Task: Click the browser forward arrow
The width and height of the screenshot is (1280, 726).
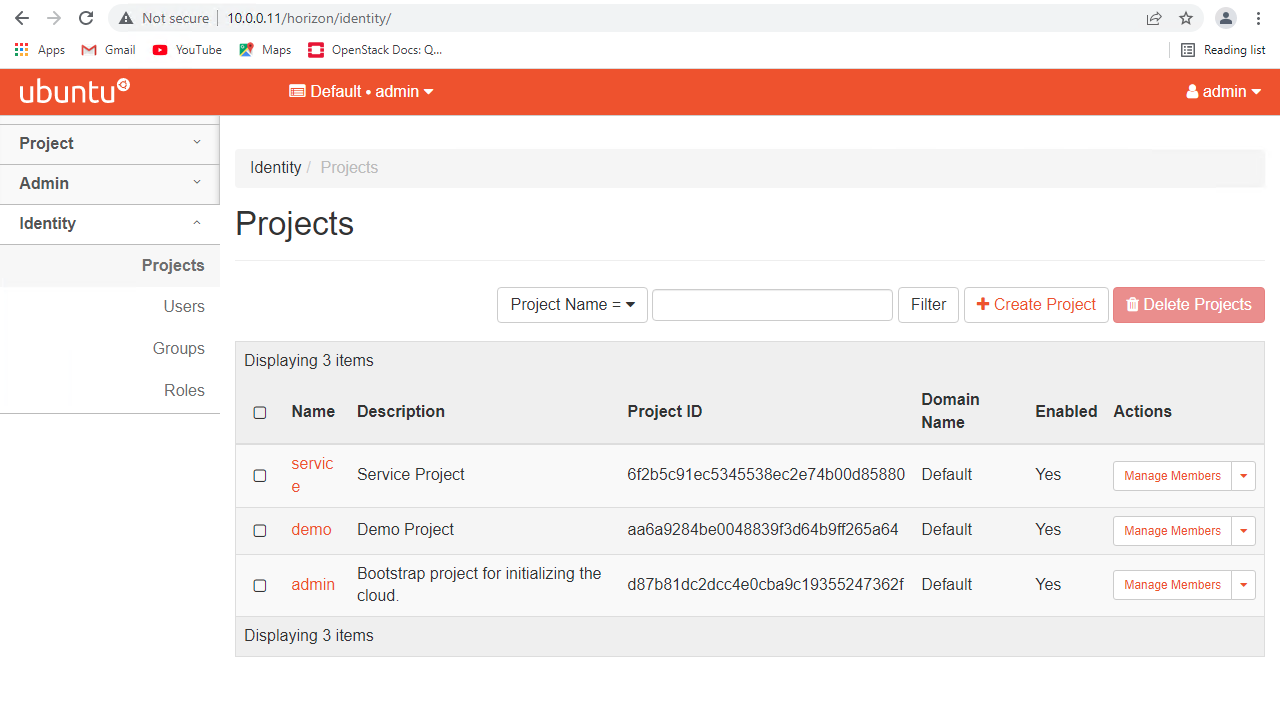Action: pos(54,18)
